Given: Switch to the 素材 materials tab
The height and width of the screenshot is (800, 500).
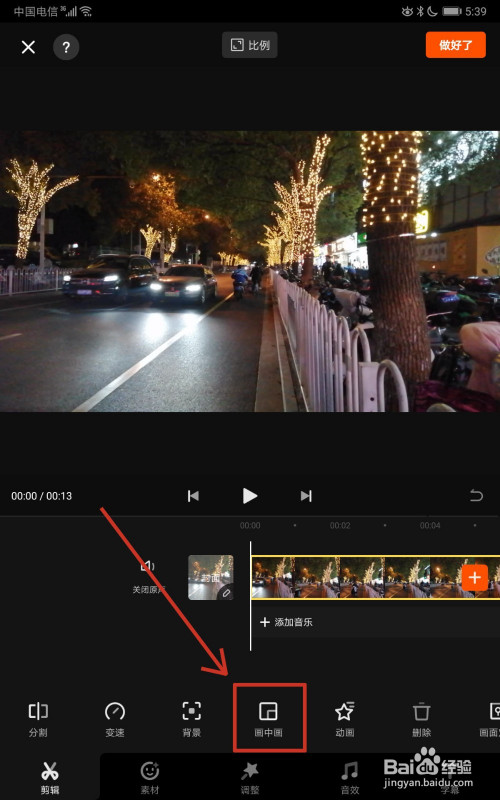Looking at the screenshot, I should [x=149, y=778].
